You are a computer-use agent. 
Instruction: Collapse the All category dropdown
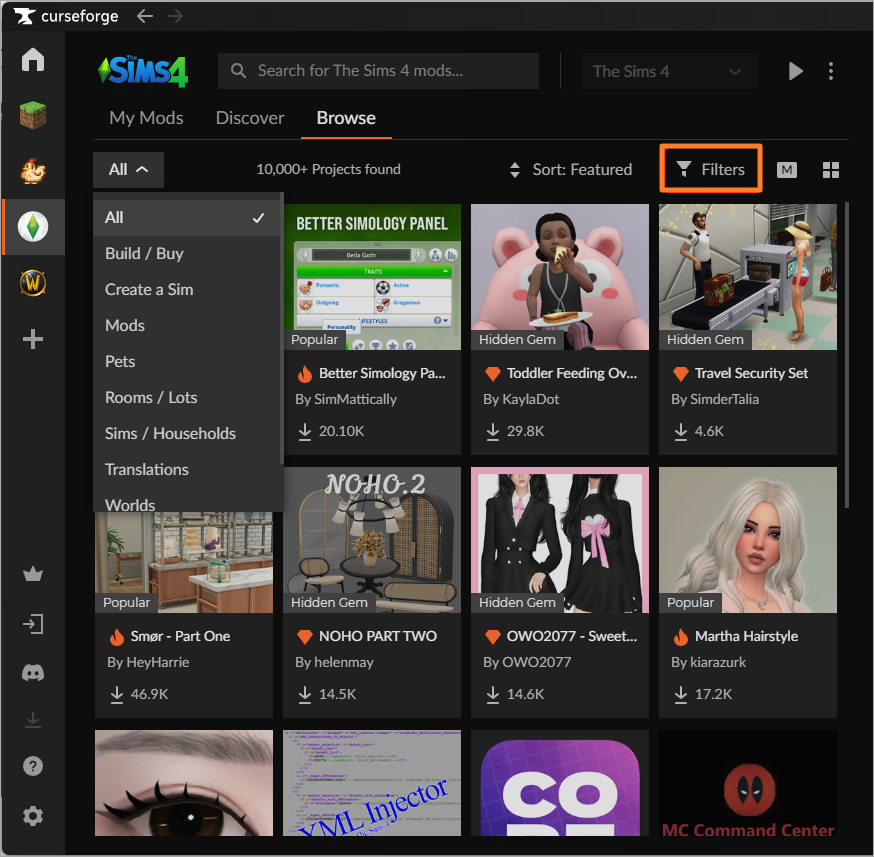pyautogui.click(x=128, y=169)
